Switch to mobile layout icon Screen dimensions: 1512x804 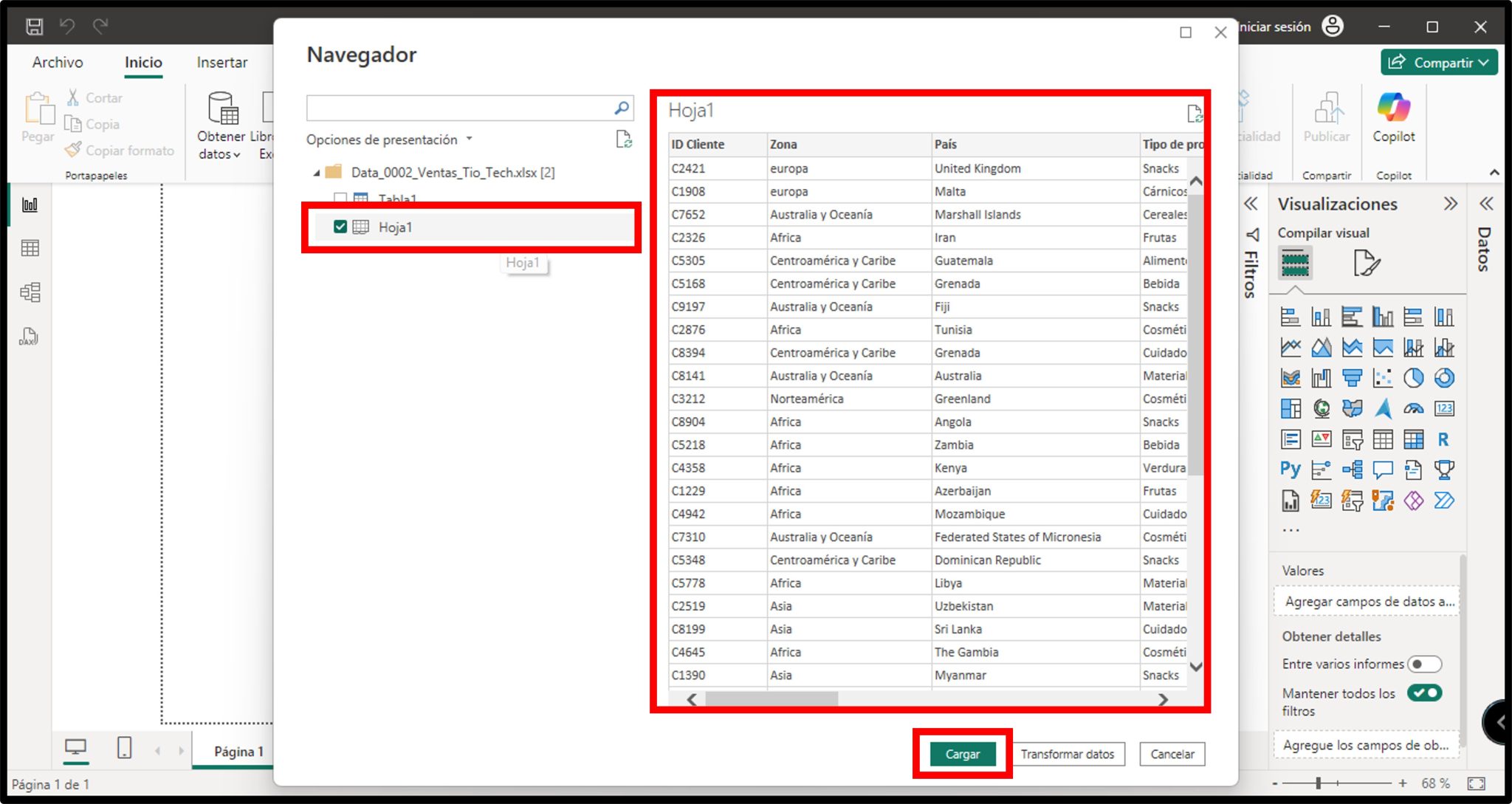point(124,748)
